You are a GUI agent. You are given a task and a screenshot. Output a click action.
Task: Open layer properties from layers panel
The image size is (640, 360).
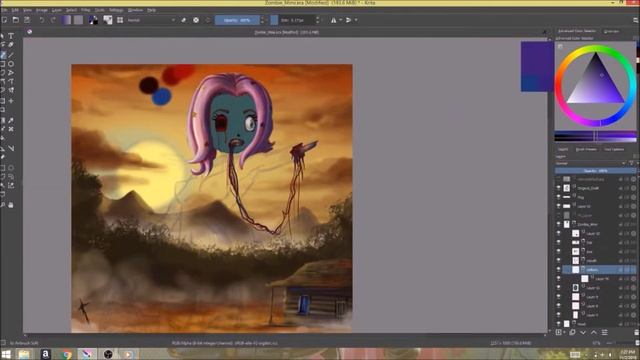(604, 332)
